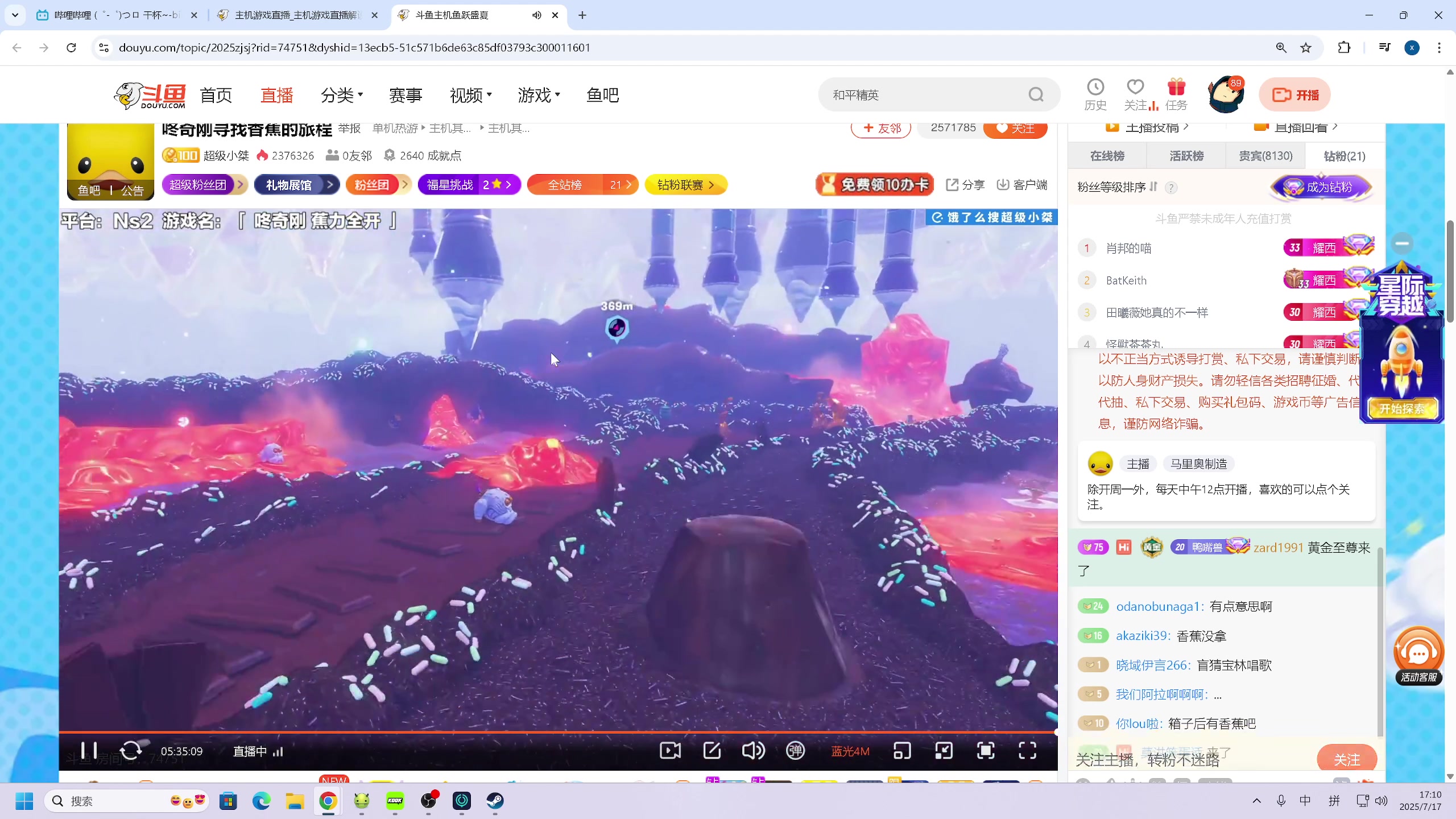Open the 蓝光4M quality selector
This screenshot has width=1456, height=819.
(x=850, y=751)
